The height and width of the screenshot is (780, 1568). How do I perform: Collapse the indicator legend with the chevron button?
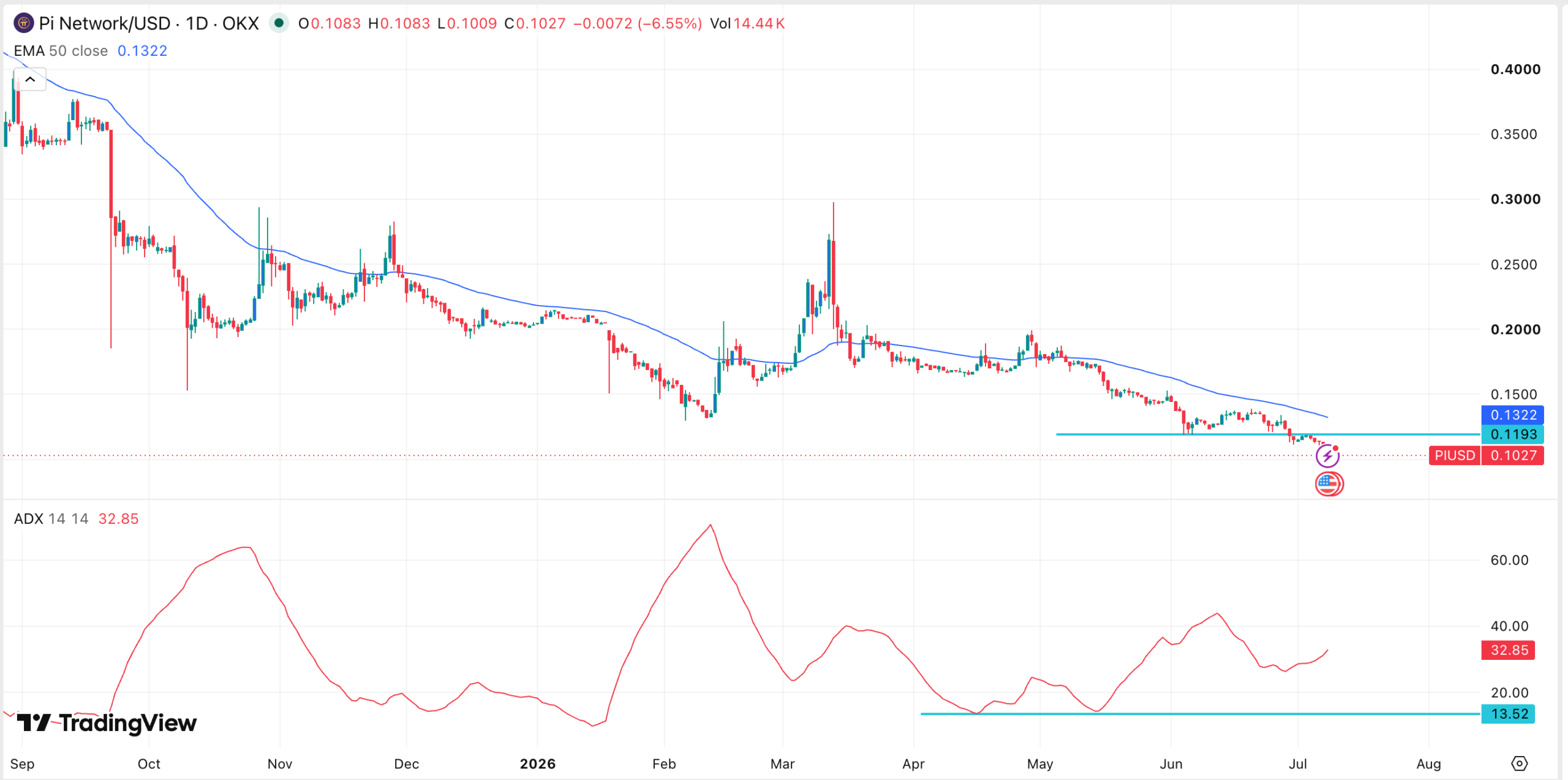[30, 80]
